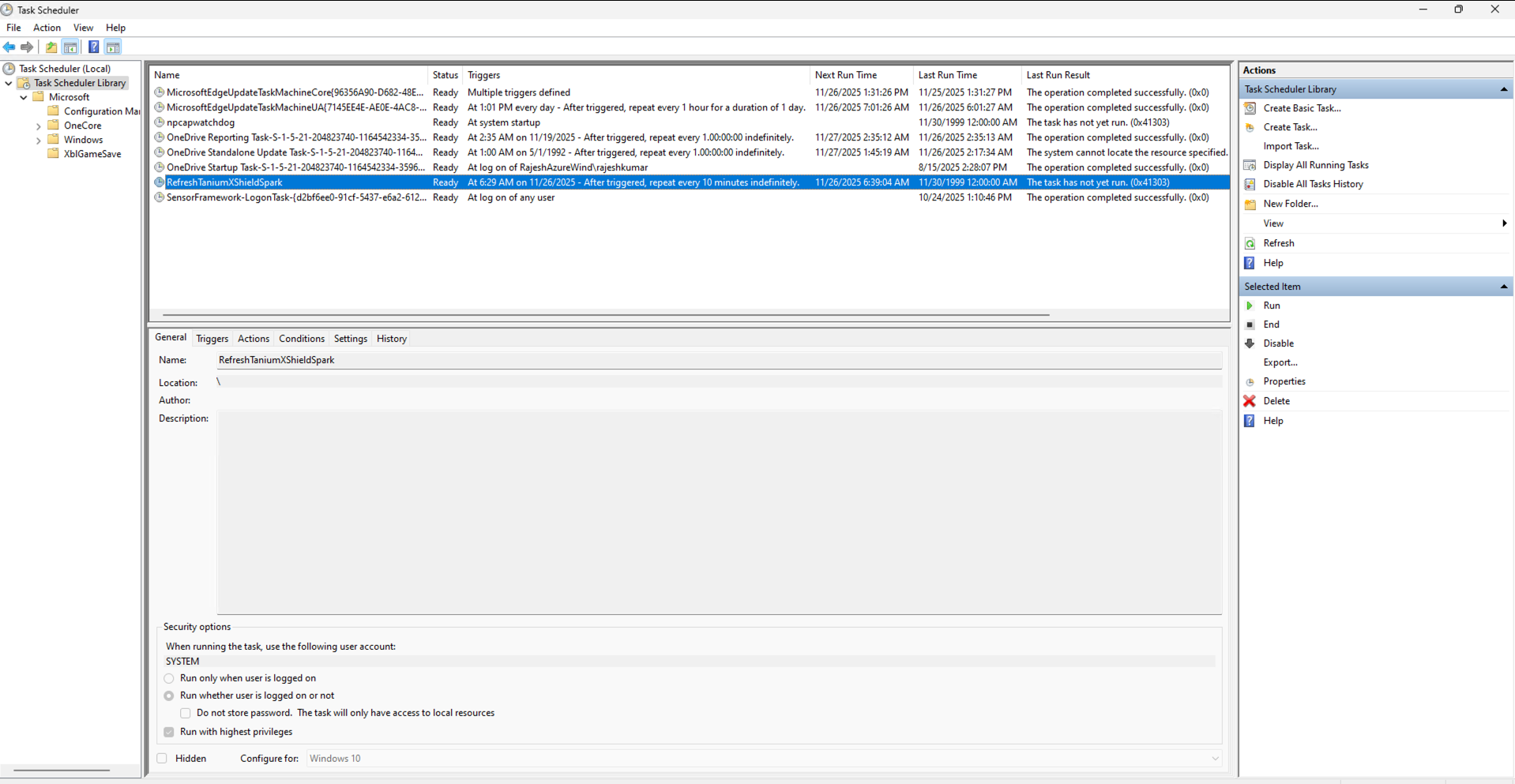Click Display All Running Tasks
This screenshot has width=1515, height=784.
tap(1315, 165)
